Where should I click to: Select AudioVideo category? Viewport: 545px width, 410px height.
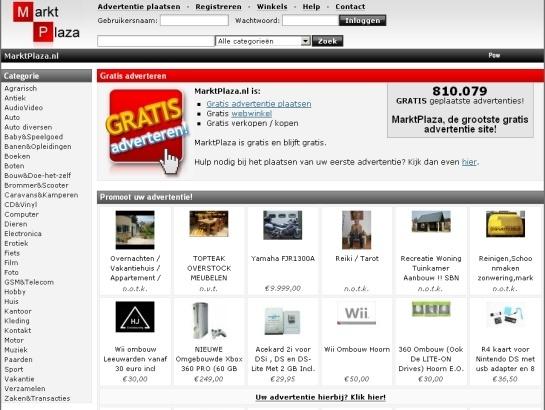tap(24, 108)
